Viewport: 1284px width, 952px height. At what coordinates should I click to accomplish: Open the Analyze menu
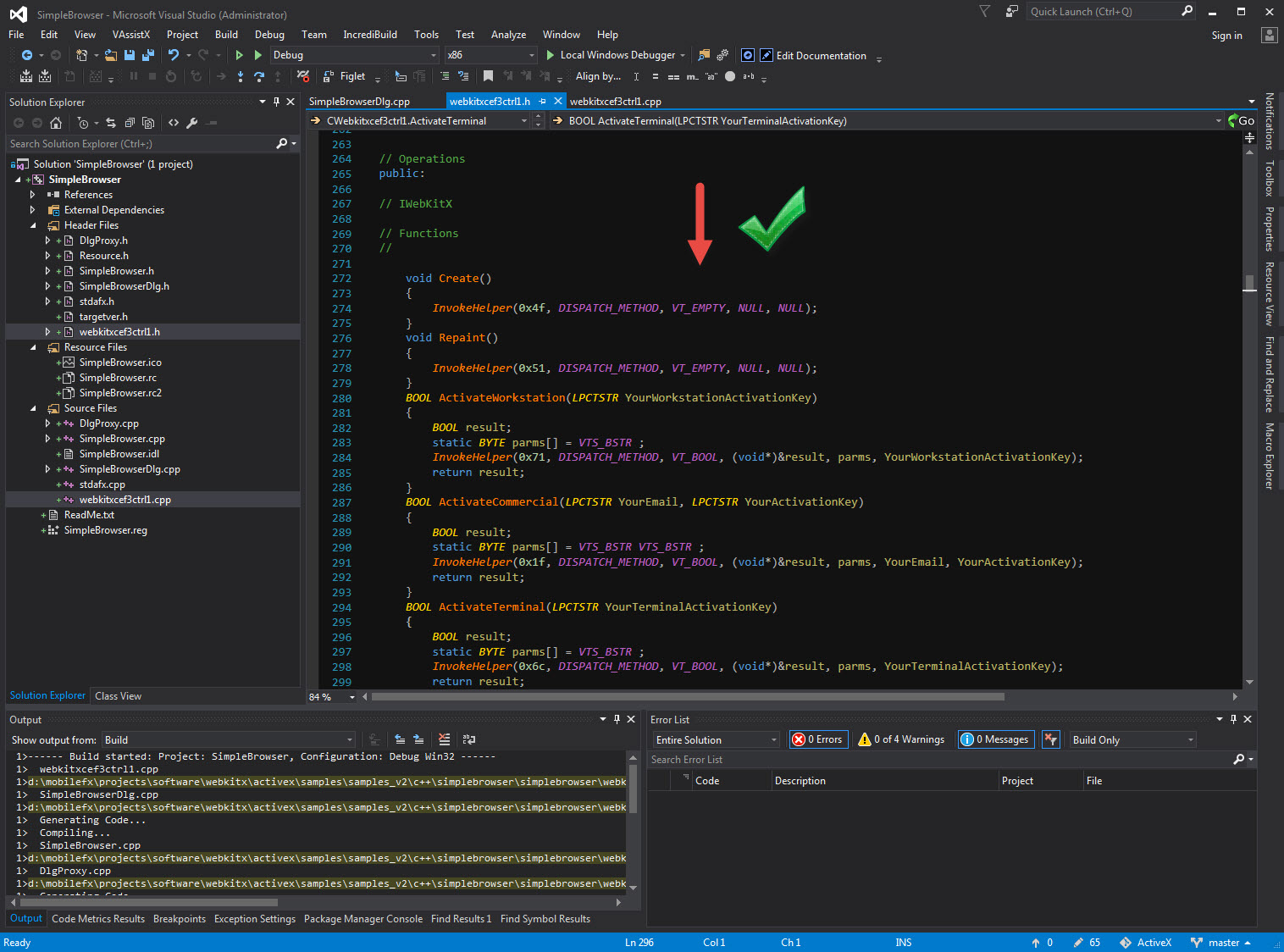pos(508,35)
